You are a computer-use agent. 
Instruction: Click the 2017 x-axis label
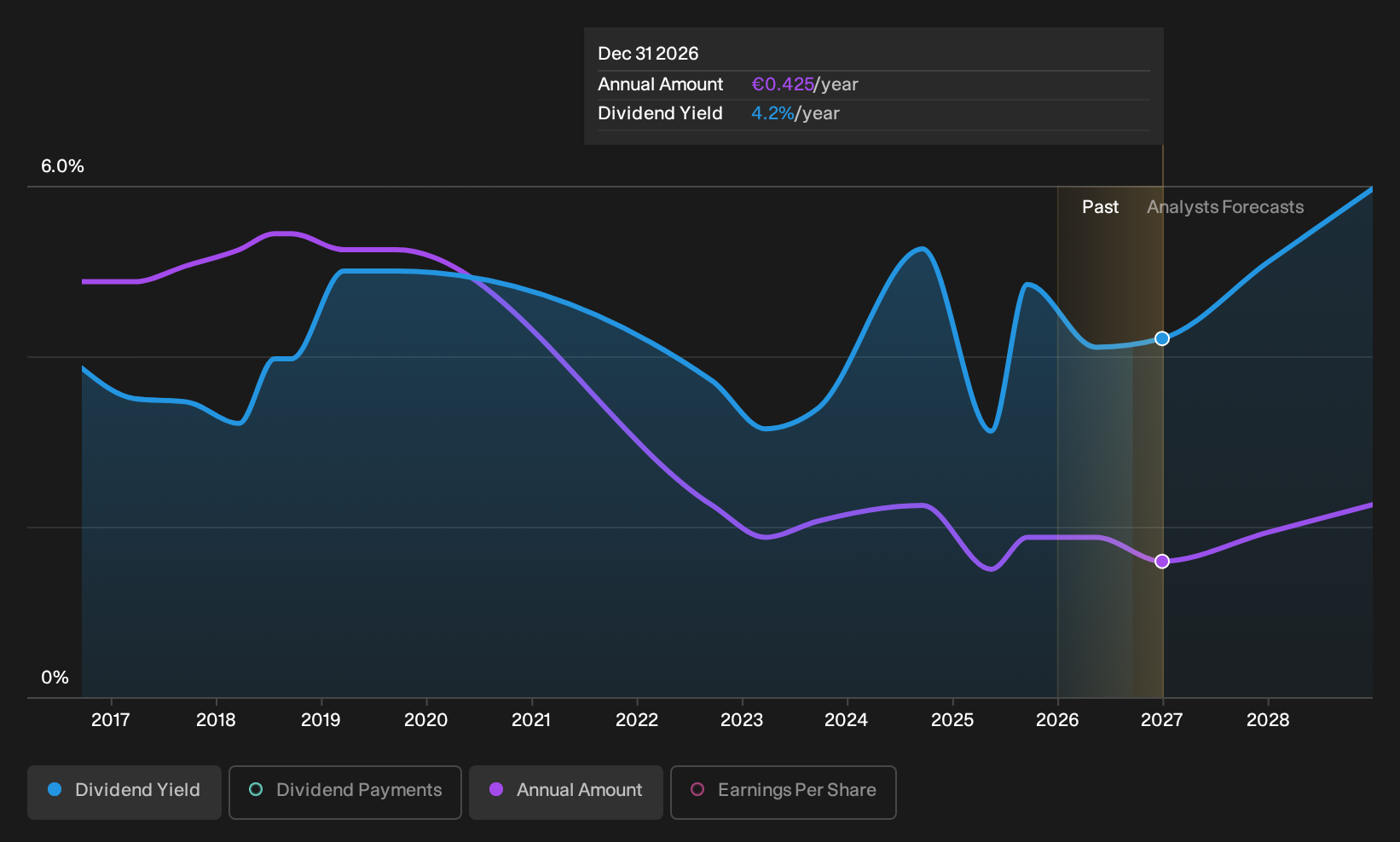[x=111, y=720]
